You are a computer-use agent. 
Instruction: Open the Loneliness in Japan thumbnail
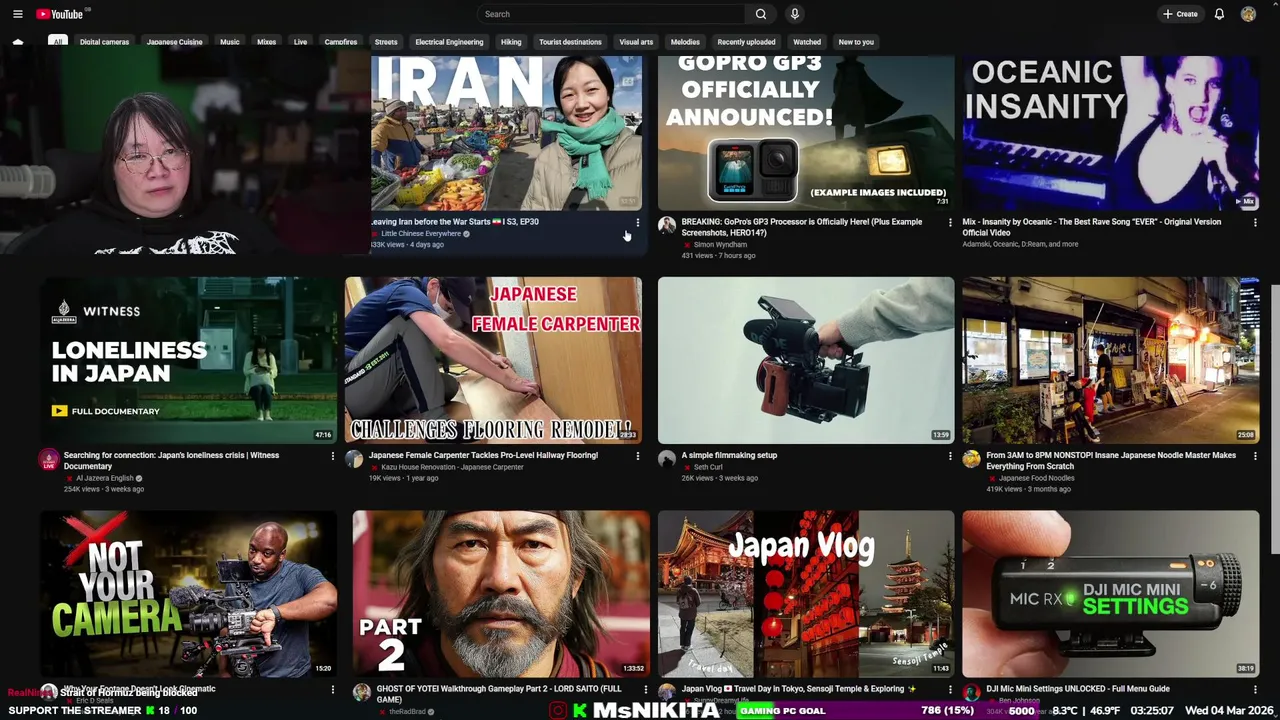click(x=189, y=360)
